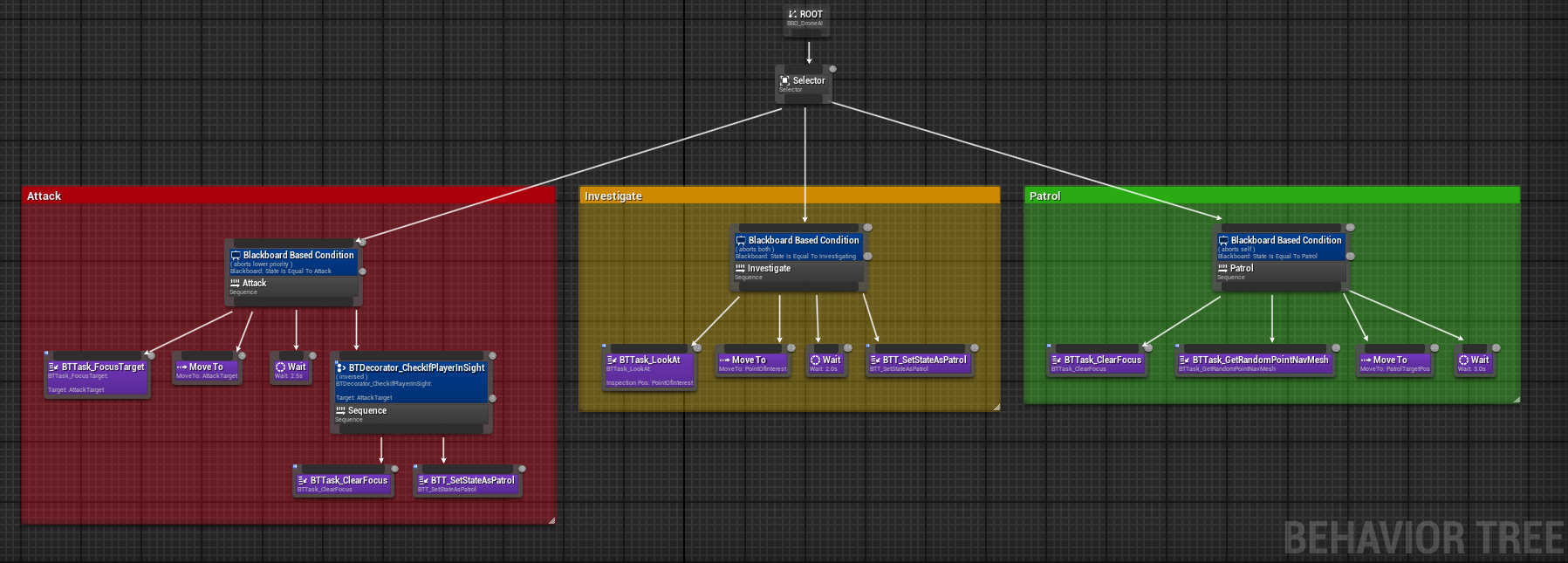Select Move To PatrolTargetPos node

[1394, 363]
